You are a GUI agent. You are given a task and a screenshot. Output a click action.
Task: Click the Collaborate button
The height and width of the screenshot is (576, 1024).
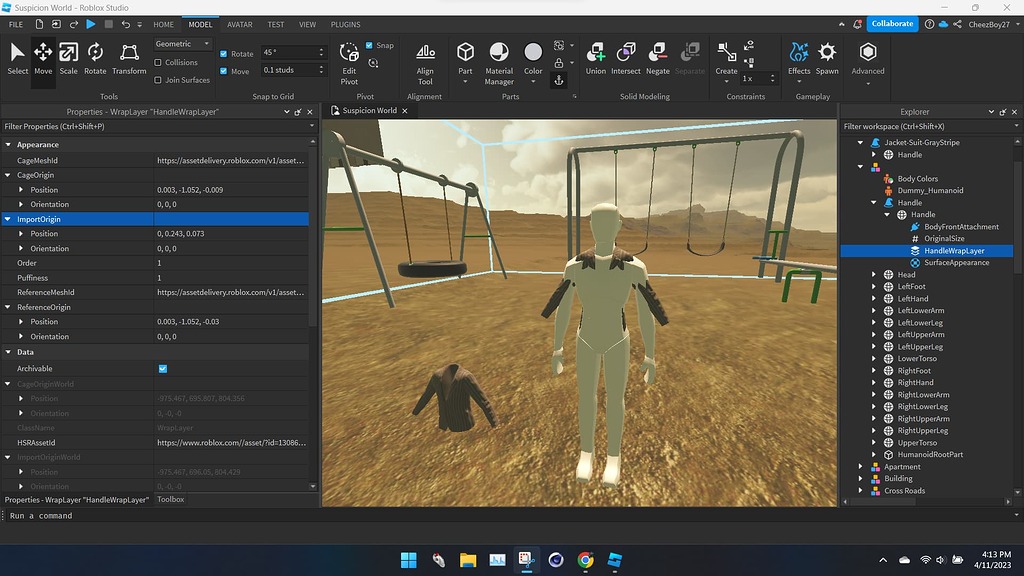tap(890, 23)
